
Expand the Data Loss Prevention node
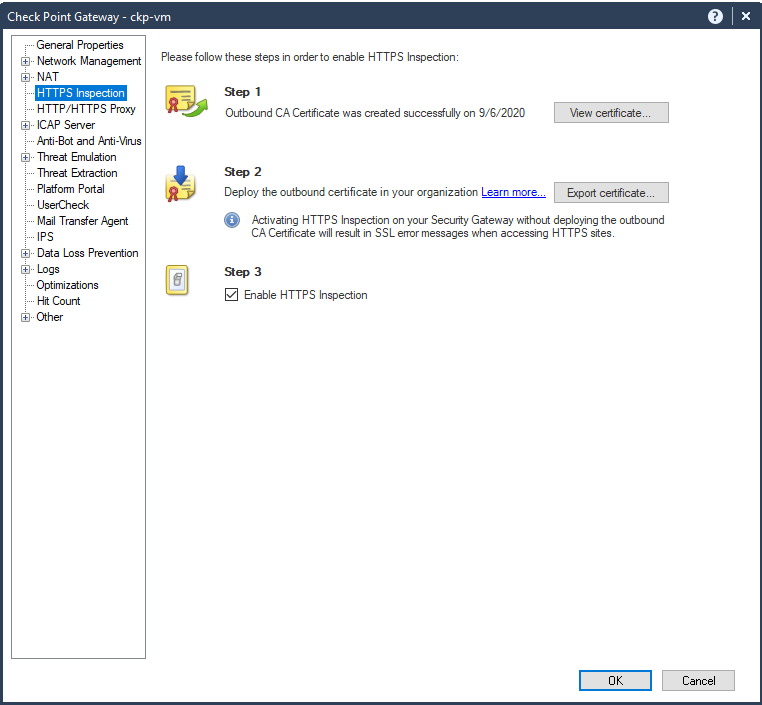coord(26,253)
